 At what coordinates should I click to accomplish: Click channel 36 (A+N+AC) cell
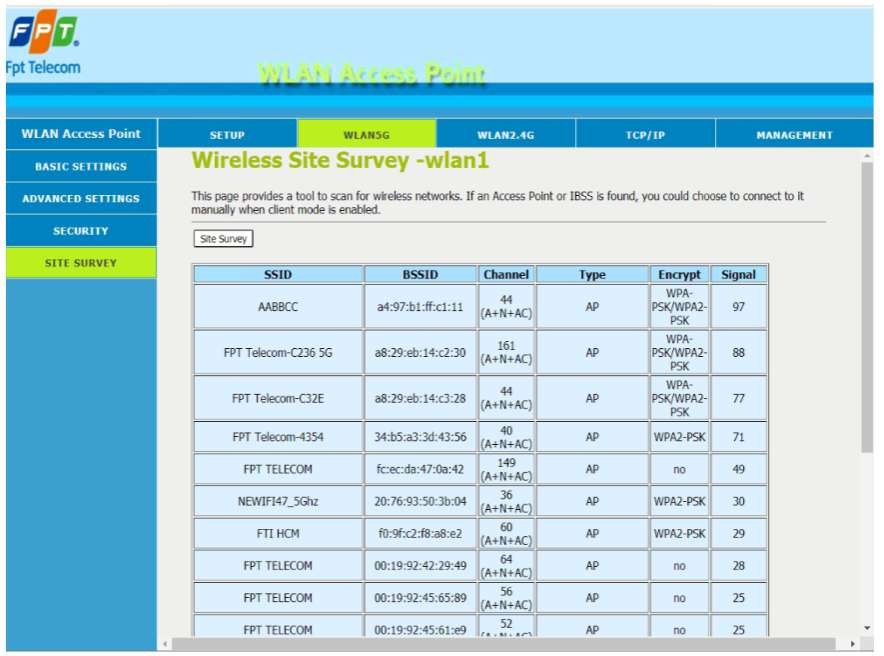click(506, 501)
